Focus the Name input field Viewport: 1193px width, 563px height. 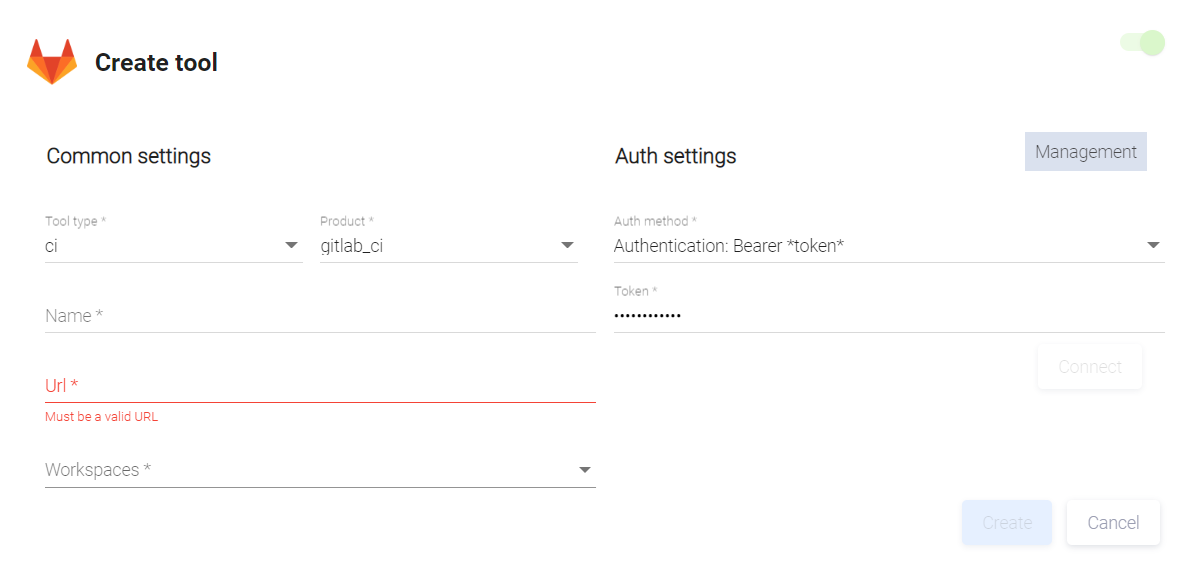point(320,316)
